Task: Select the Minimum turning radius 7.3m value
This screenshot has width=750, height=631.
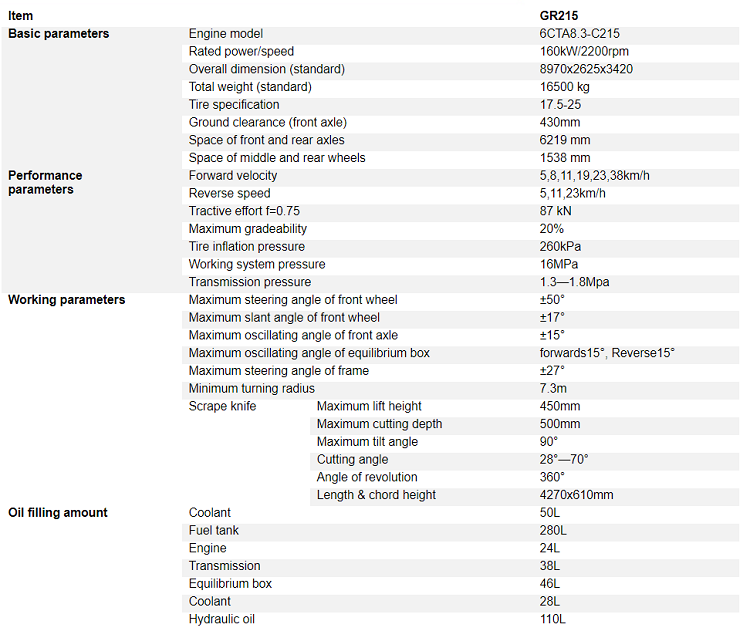Action: tap(553, 388)
